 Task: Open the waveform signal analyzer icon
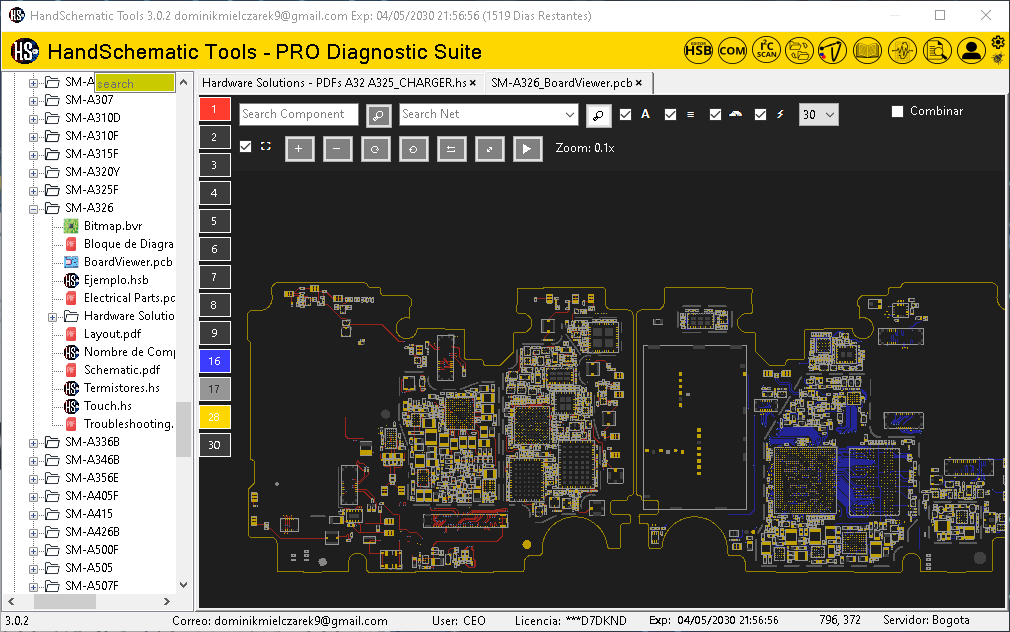(902, 50)
